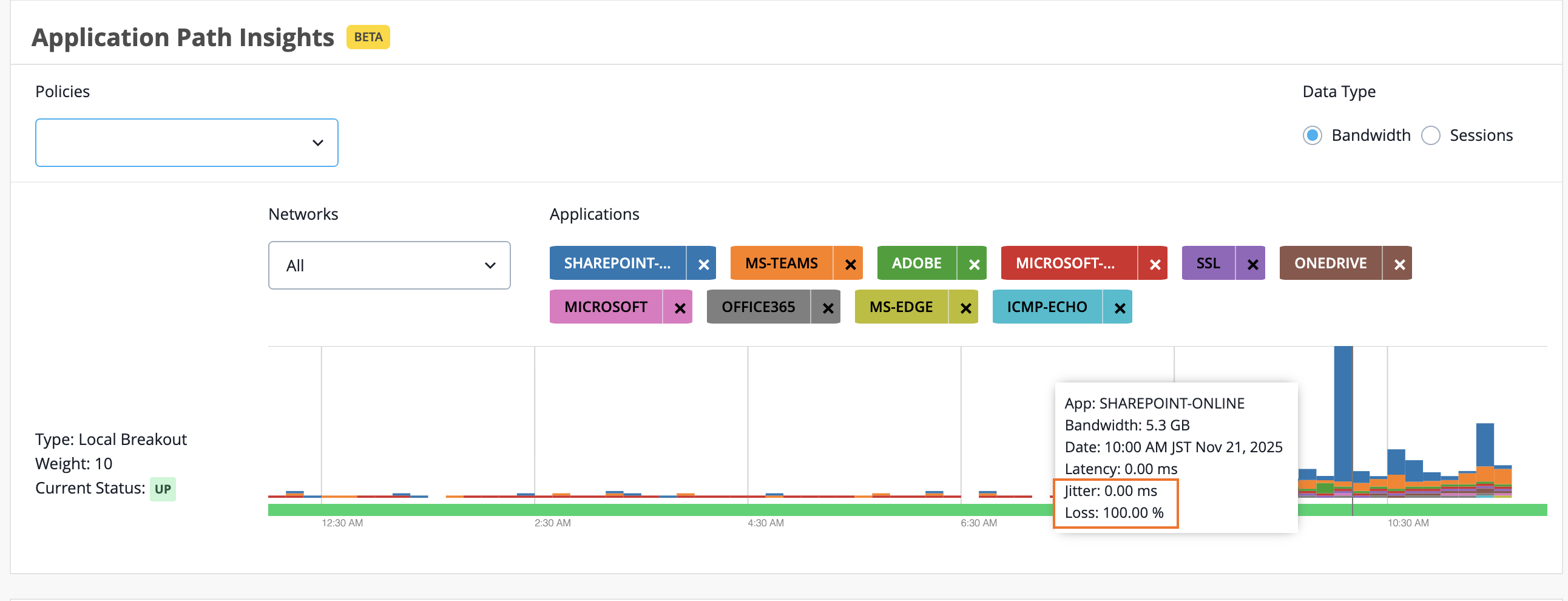Select the Bandwidth data type radio button
Screen dimensions: 1568x601
(1312, 136)
